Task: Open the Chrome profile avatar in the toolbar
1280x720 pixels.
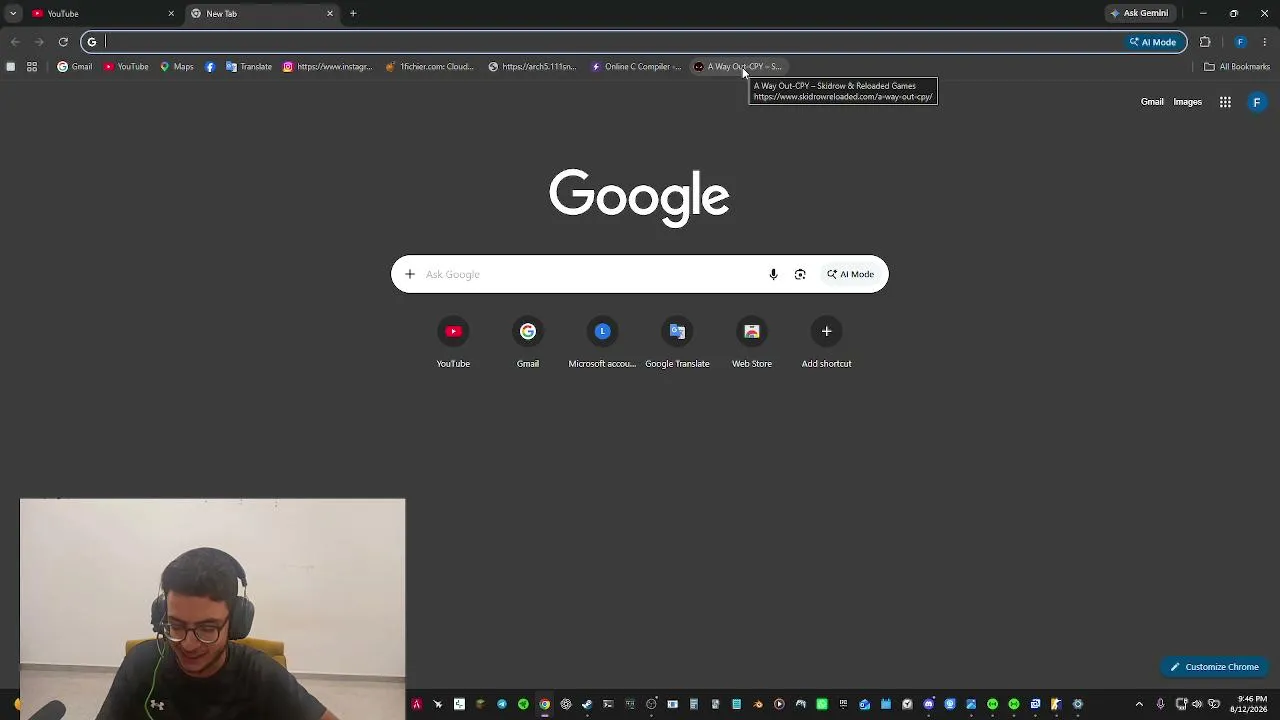Action: [x=1240, y=42]
